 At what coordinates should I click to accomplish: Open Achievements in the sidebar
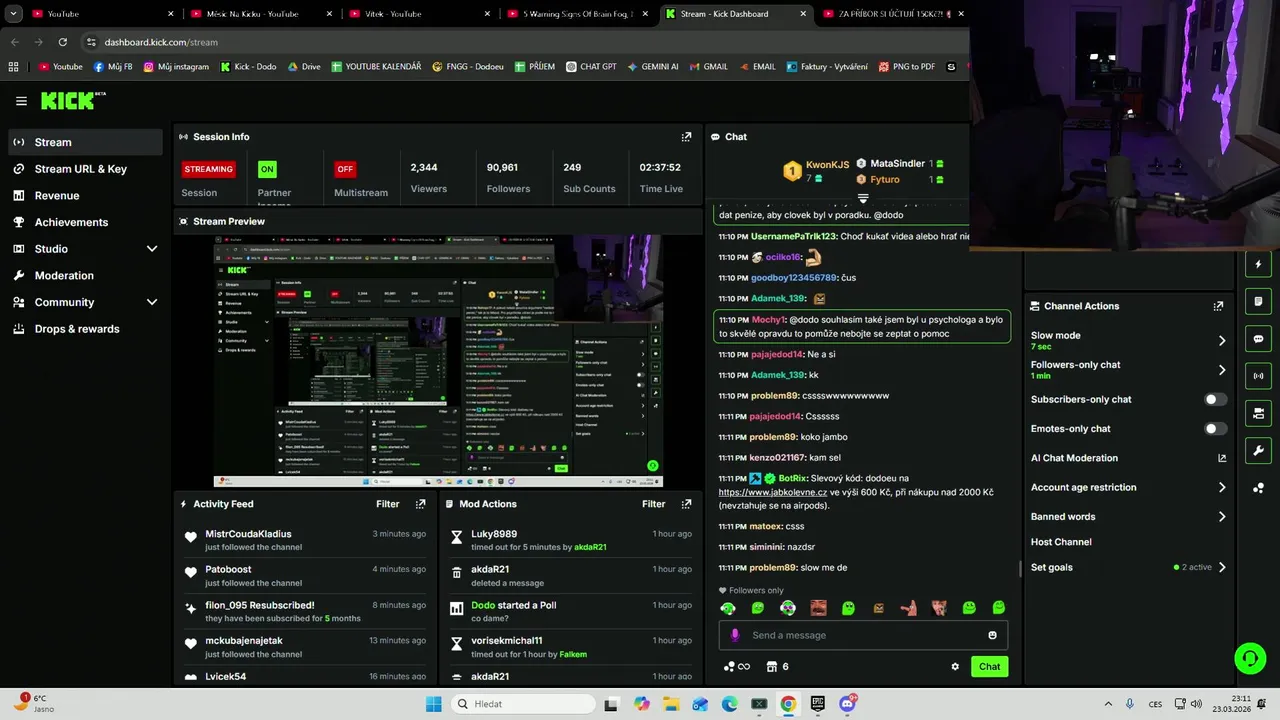85,222
